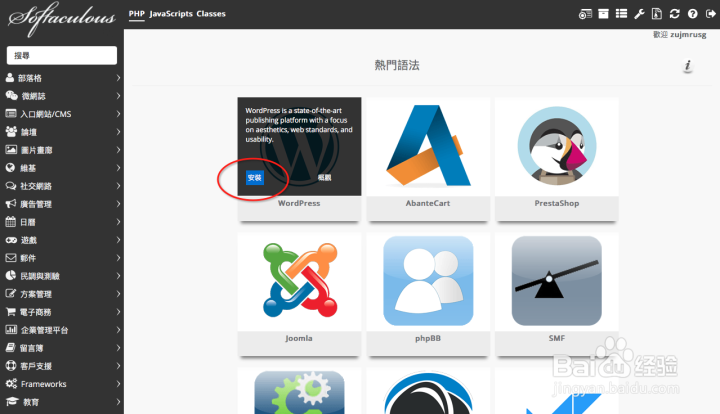This screenshot has width=720, height=414.
Task: Click the graduation cap icon beside 教育
Action: (x=12, y=402)
